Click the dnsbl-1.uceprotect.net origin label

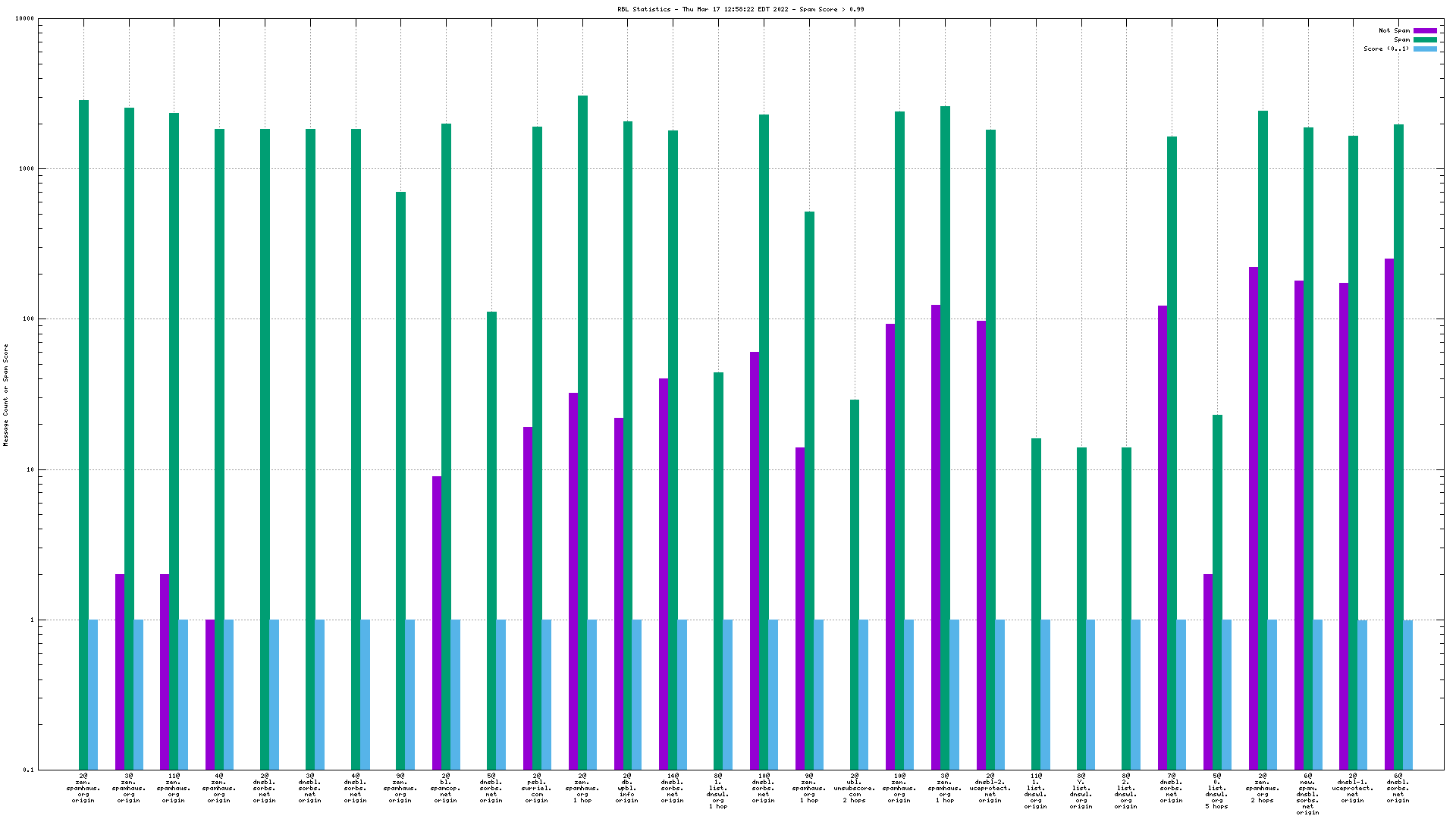pos(1353,788)
